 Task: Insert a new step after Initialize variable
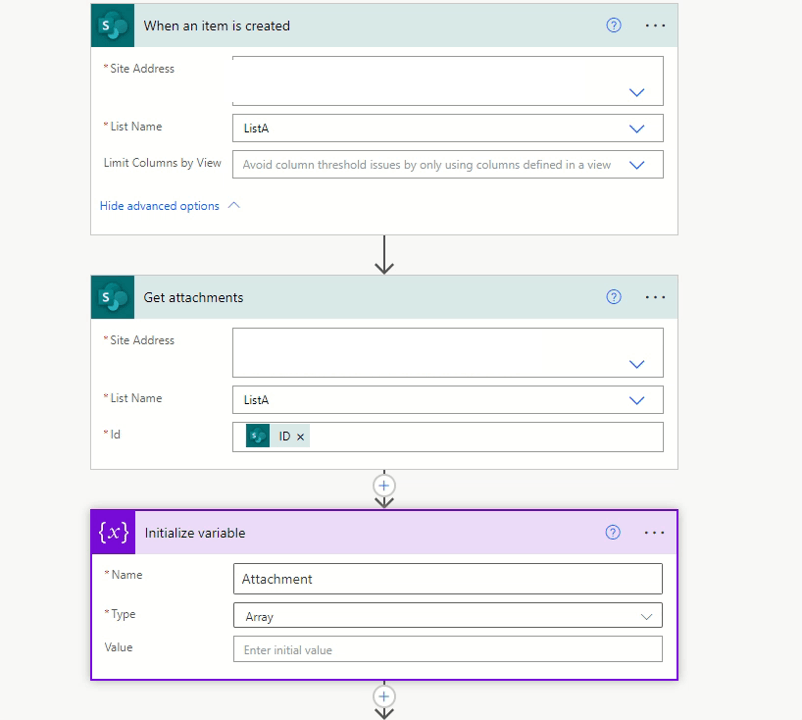point(384,695)
